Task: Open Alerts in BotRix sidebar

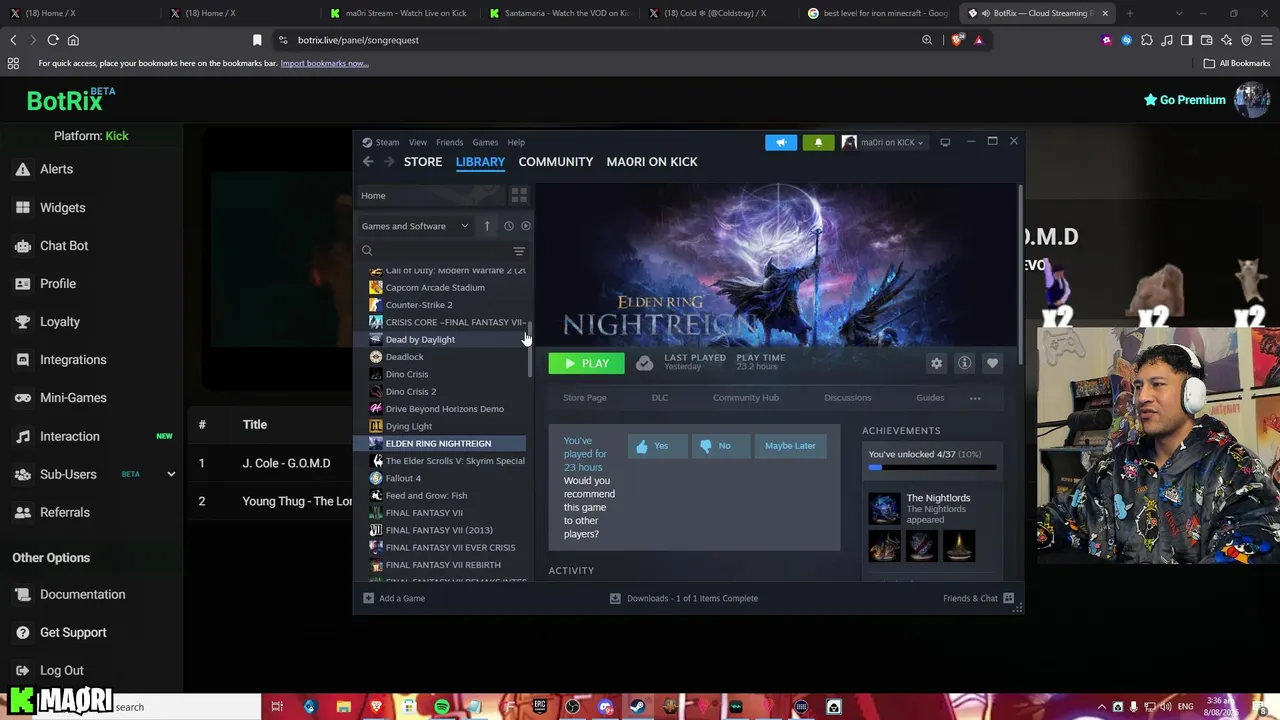Action: [x=56, y=169]
